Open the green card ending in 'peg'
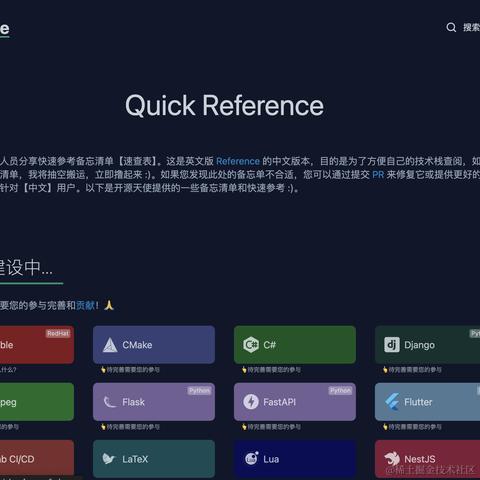This screenshot has height=480, width=480. [37, 402]
